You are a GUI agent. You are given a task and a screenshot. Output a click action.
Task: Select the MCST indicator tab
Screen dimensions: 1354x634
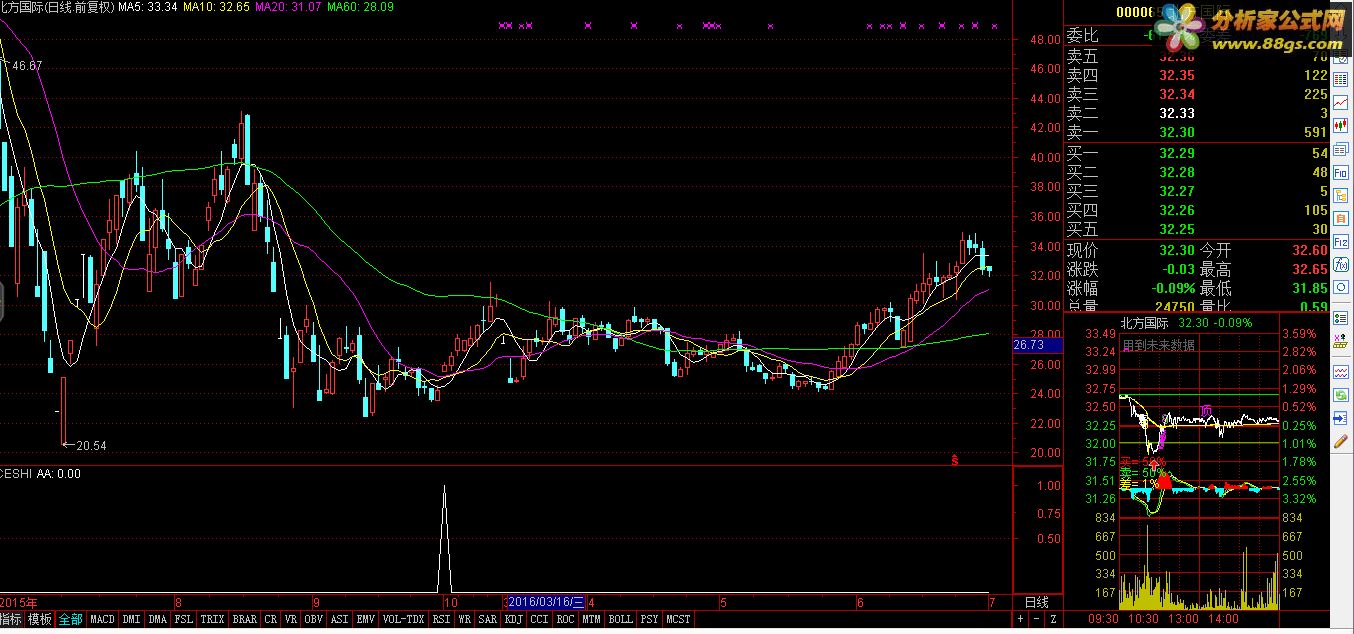click(678, 619)
